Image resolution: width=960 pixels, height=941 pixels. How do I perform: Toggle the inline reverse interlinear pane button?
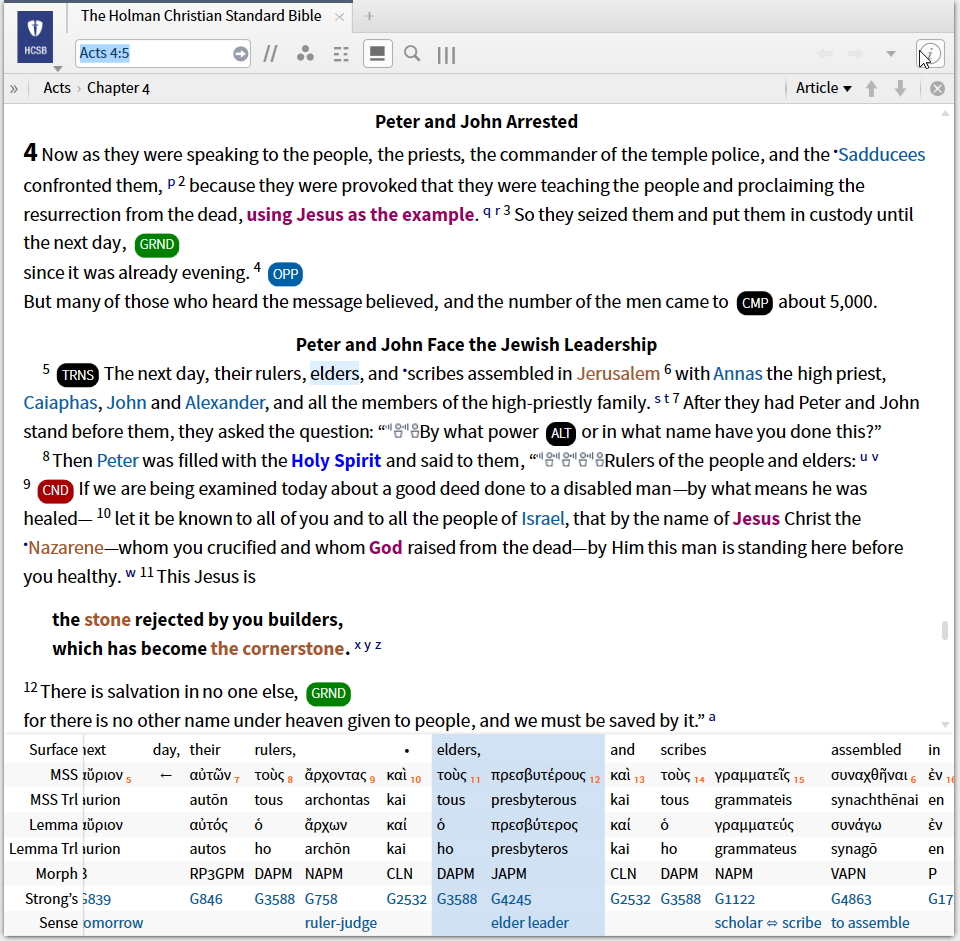click(378, 54)
